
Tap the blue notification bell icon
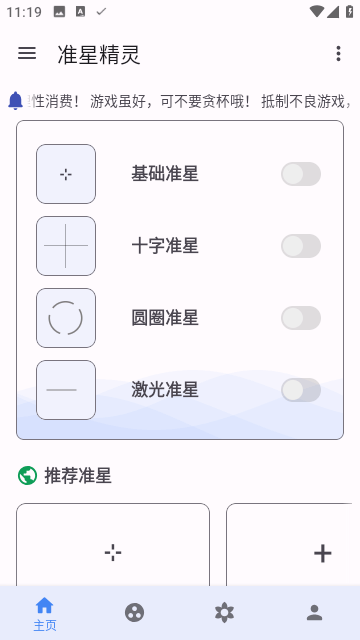tap(16, 100)
